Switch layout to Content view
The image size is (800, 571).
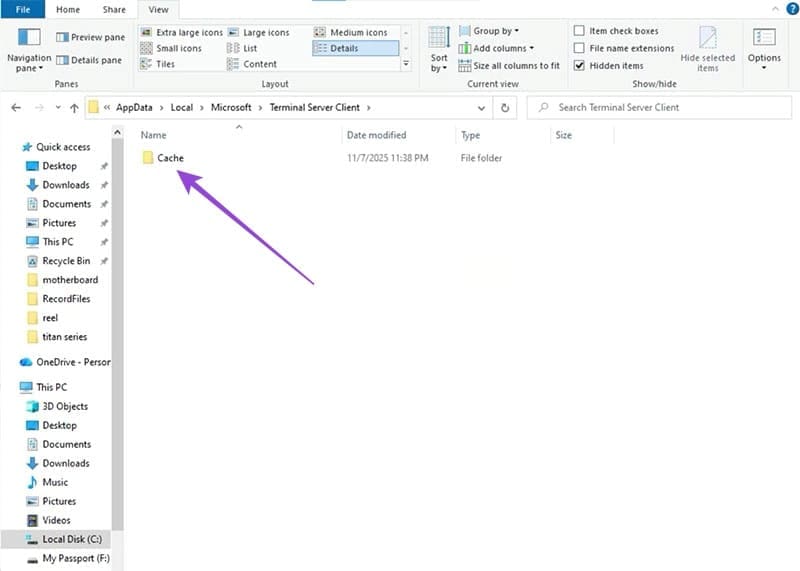(x=252, y=64)
